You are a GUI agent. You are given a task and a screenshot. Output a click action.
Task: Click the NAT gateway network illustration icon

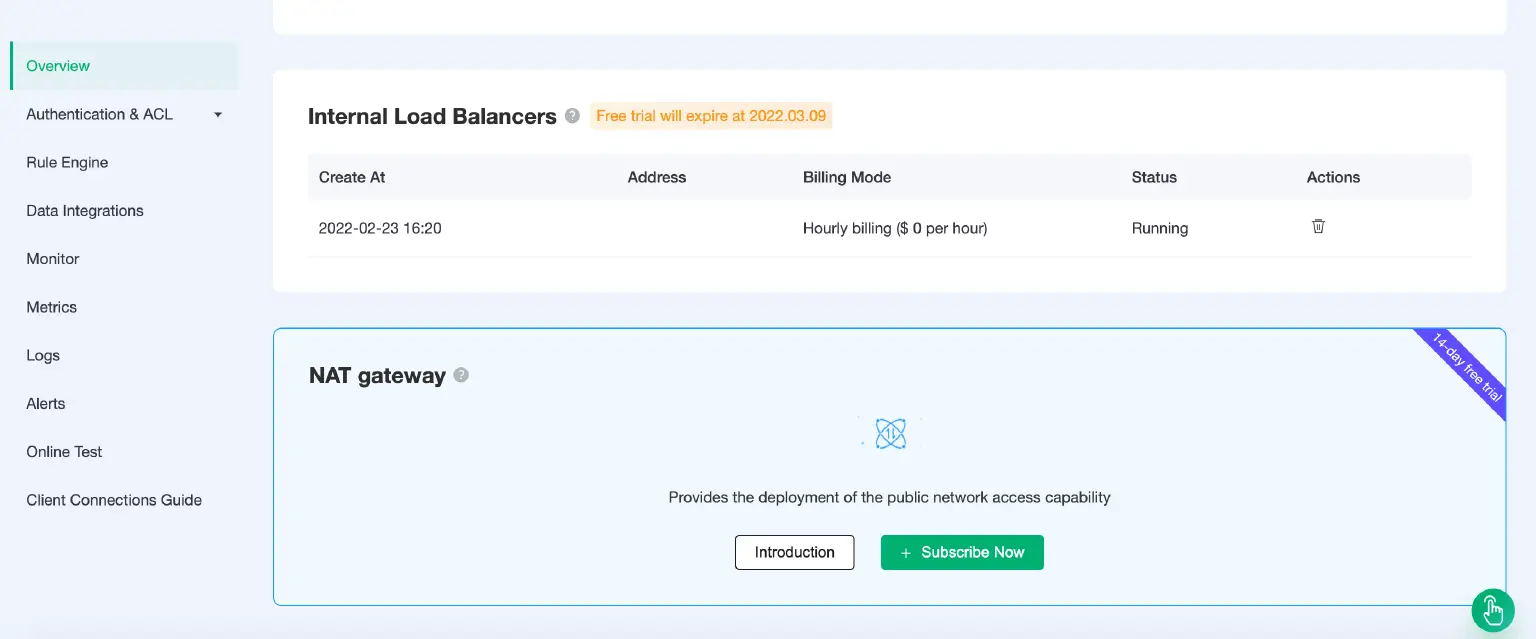click(889, 433)
